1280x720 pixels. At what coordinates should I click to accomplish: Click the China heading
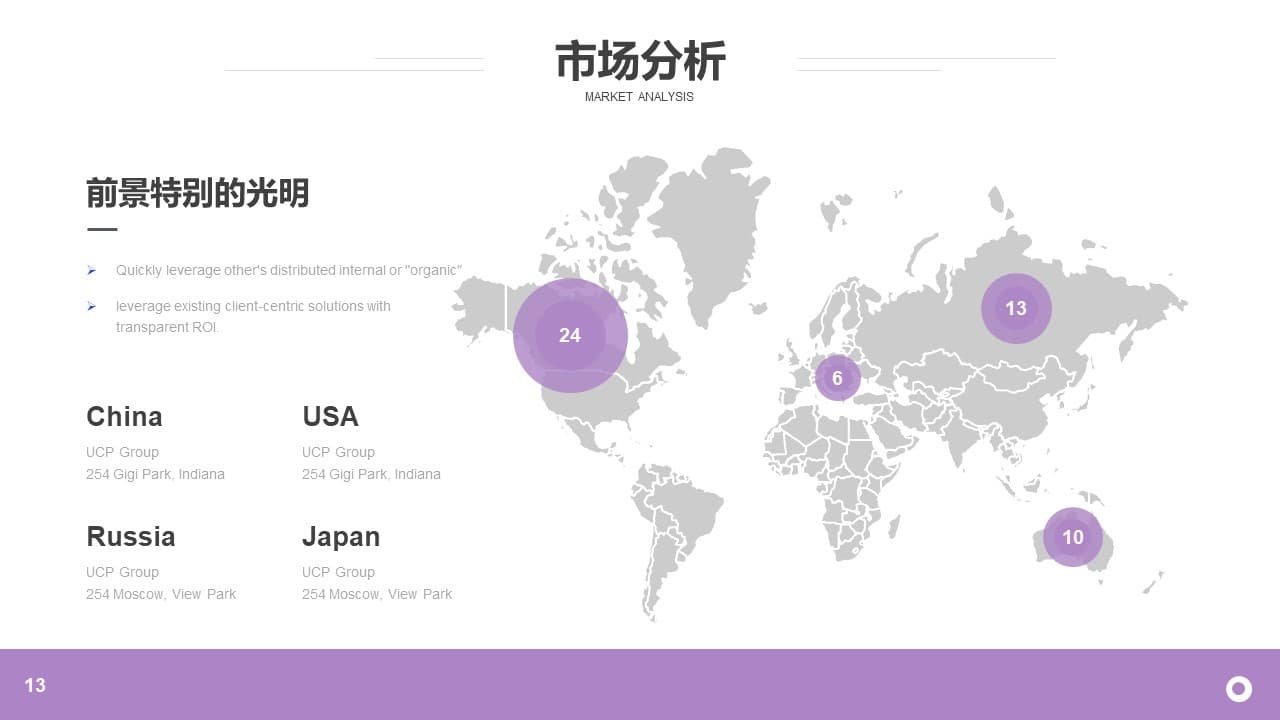tap(124, 416)
